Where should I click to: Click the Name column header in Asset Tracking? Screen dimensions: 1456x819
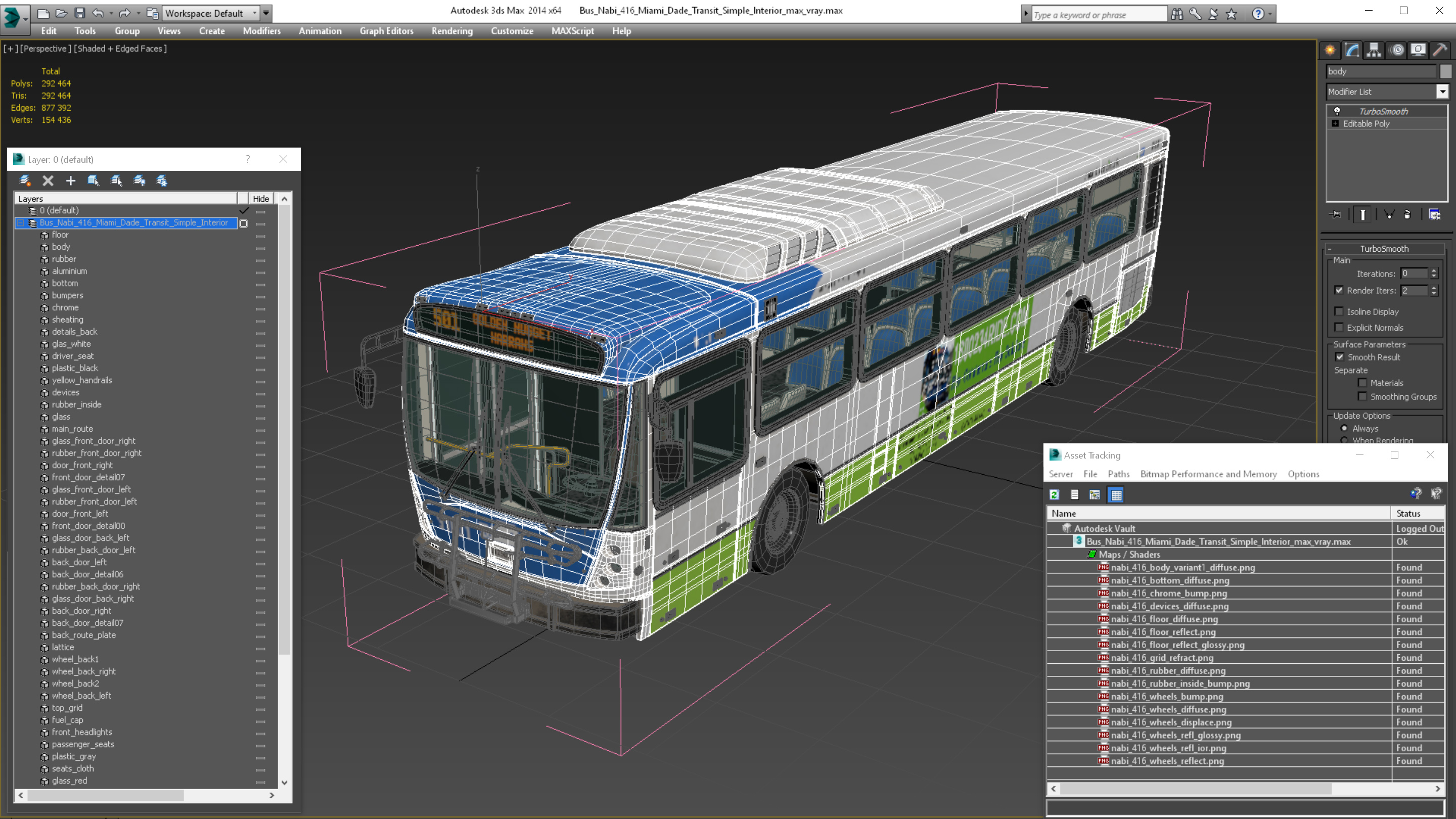coord(1218,513)
